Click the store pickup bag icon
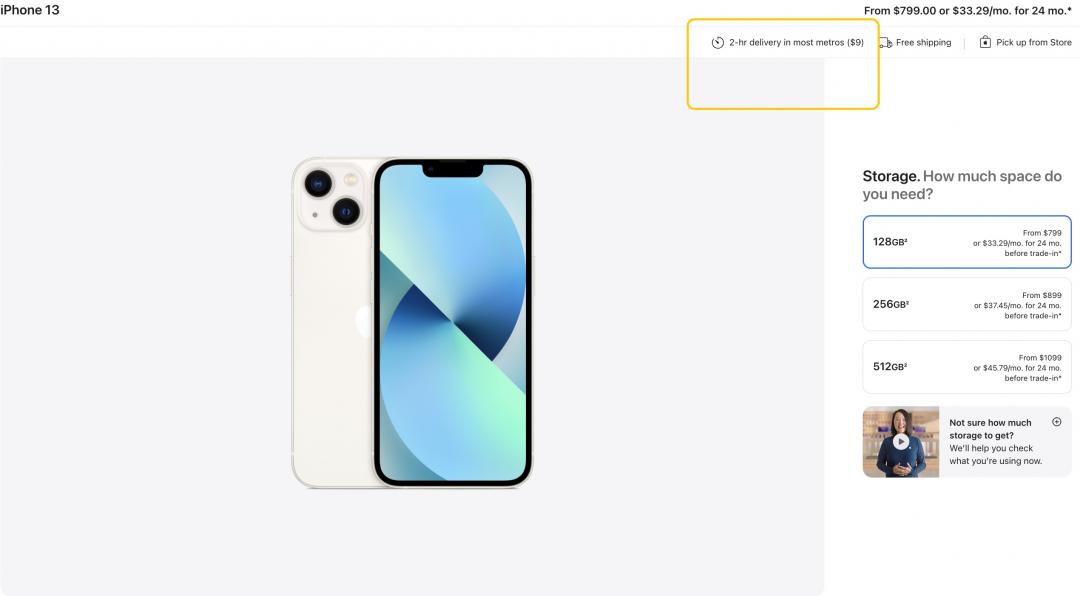The image size is (1080, 596). (985, 42)
